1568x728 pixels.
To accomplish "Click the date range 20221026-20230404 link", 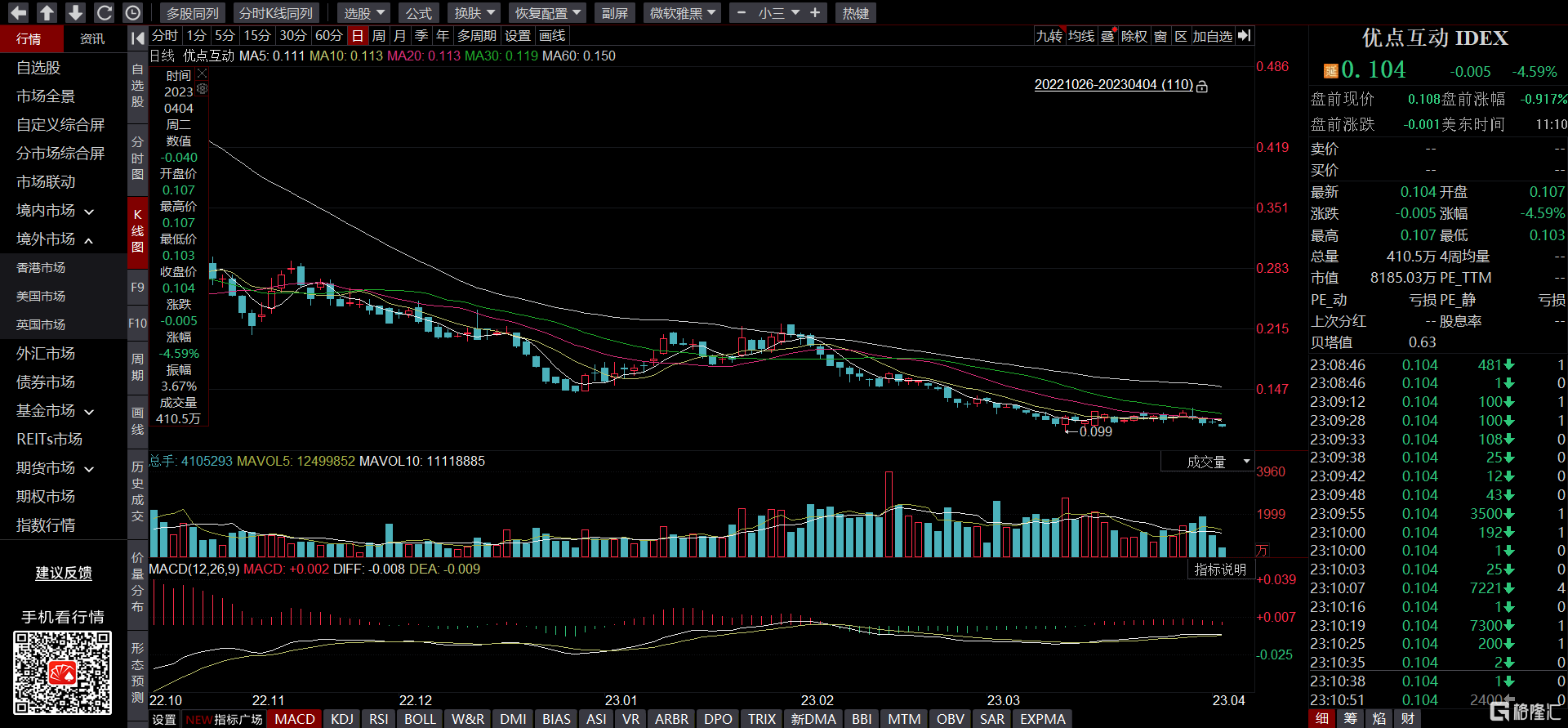I will pos(1114,85).
